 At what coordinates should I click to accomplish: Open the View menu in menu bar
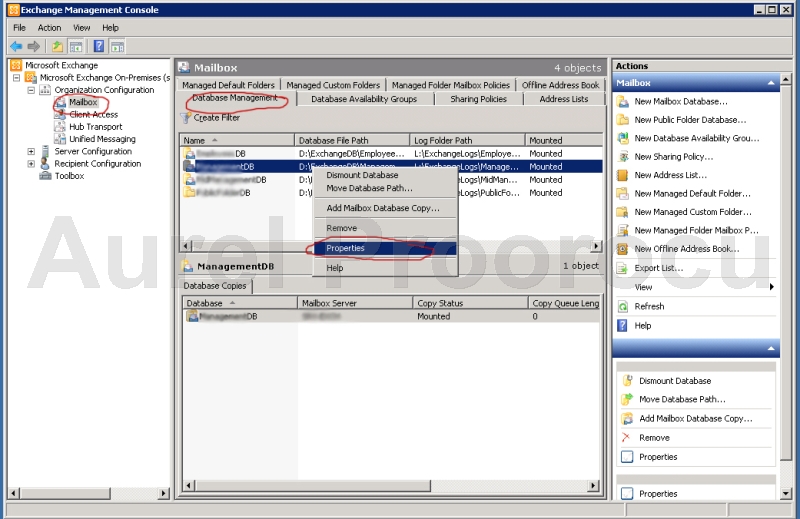82,28
